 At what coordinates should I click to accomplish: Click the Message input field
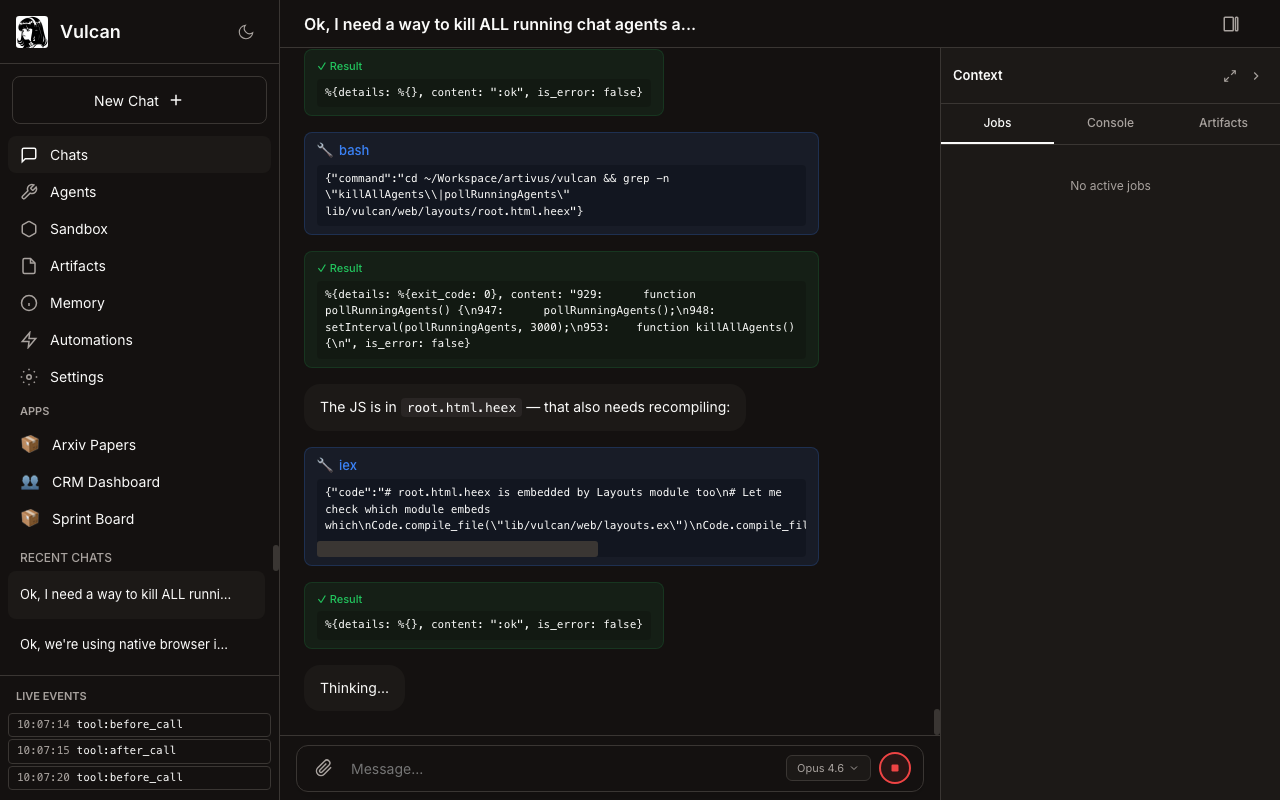coord(560,768)
